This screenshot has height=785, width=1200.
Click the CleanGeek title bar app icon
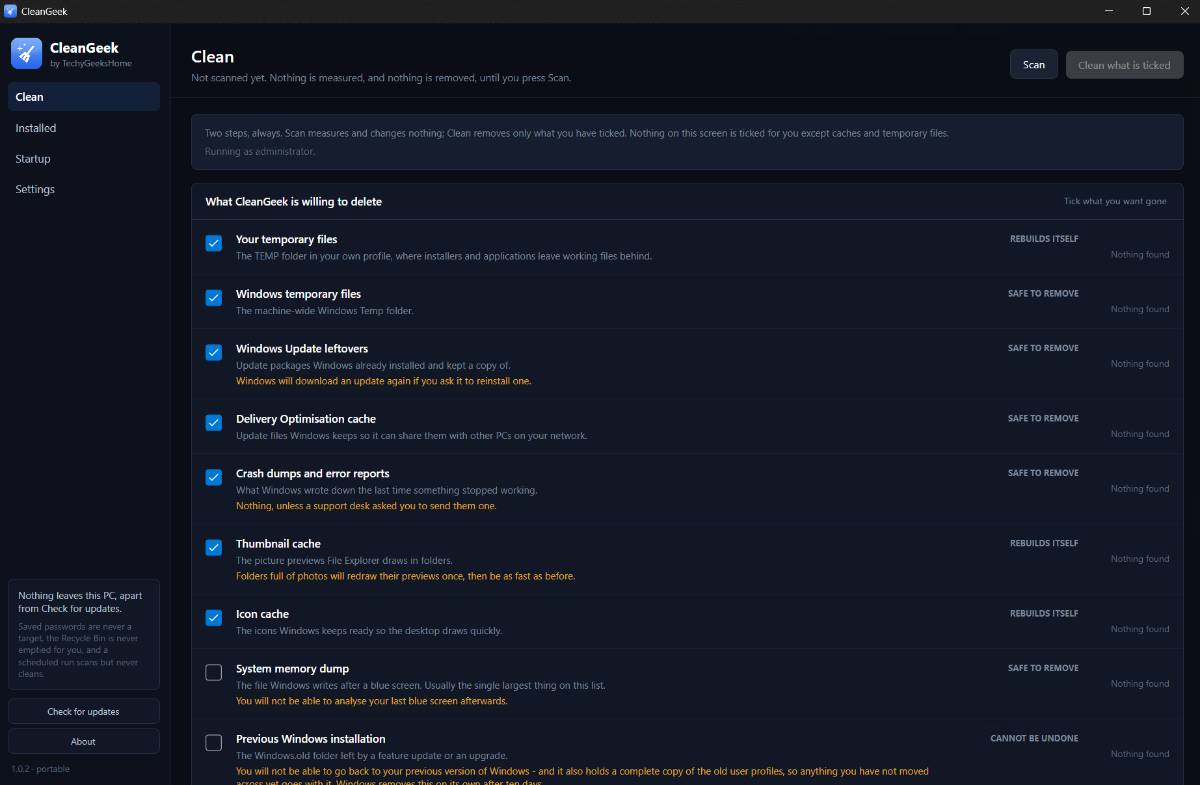point(10,11)
